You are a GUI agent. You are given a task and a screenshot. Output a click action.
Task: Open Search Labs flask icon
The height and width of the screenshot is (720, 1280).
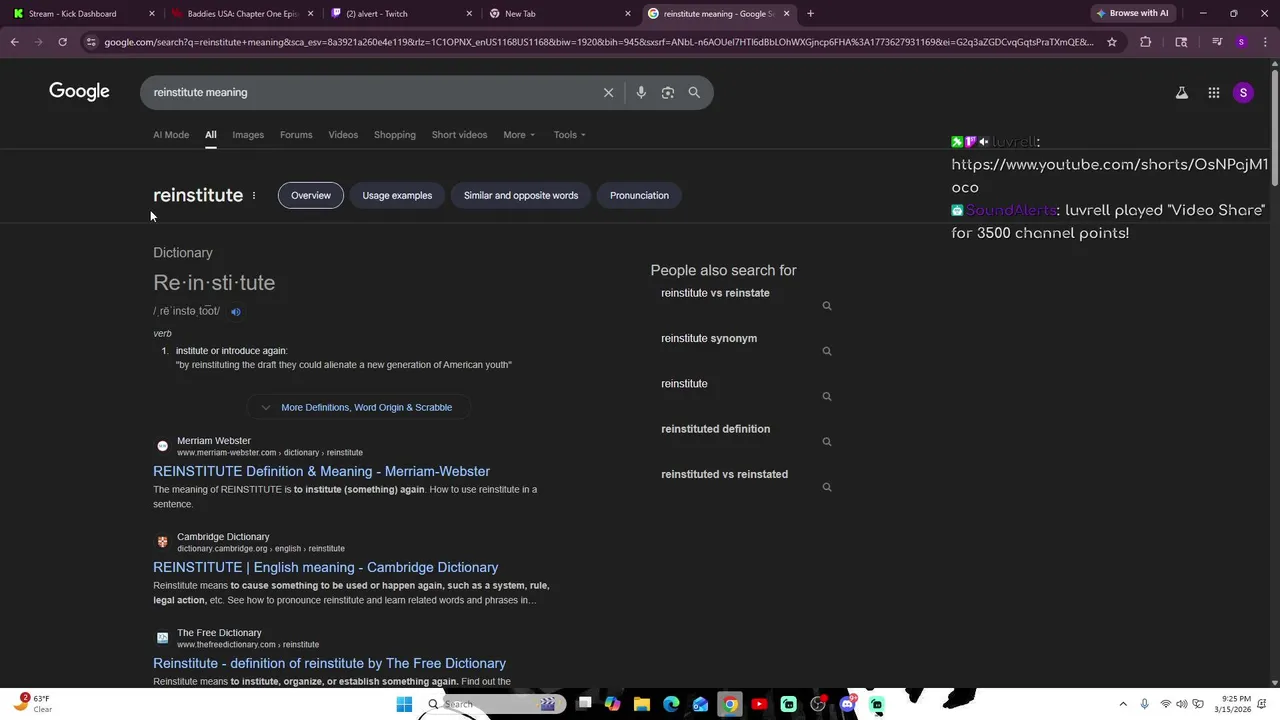coord(1181,93)
